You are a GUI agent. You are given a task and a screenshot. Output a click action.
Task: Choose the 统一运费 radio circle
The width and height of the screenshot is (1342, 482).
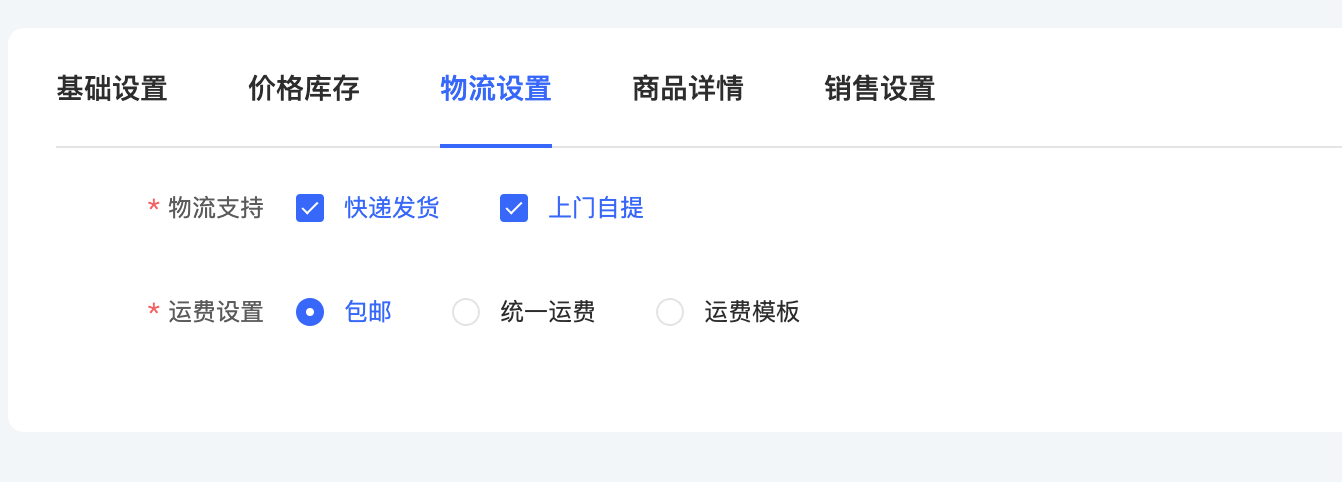466,312
